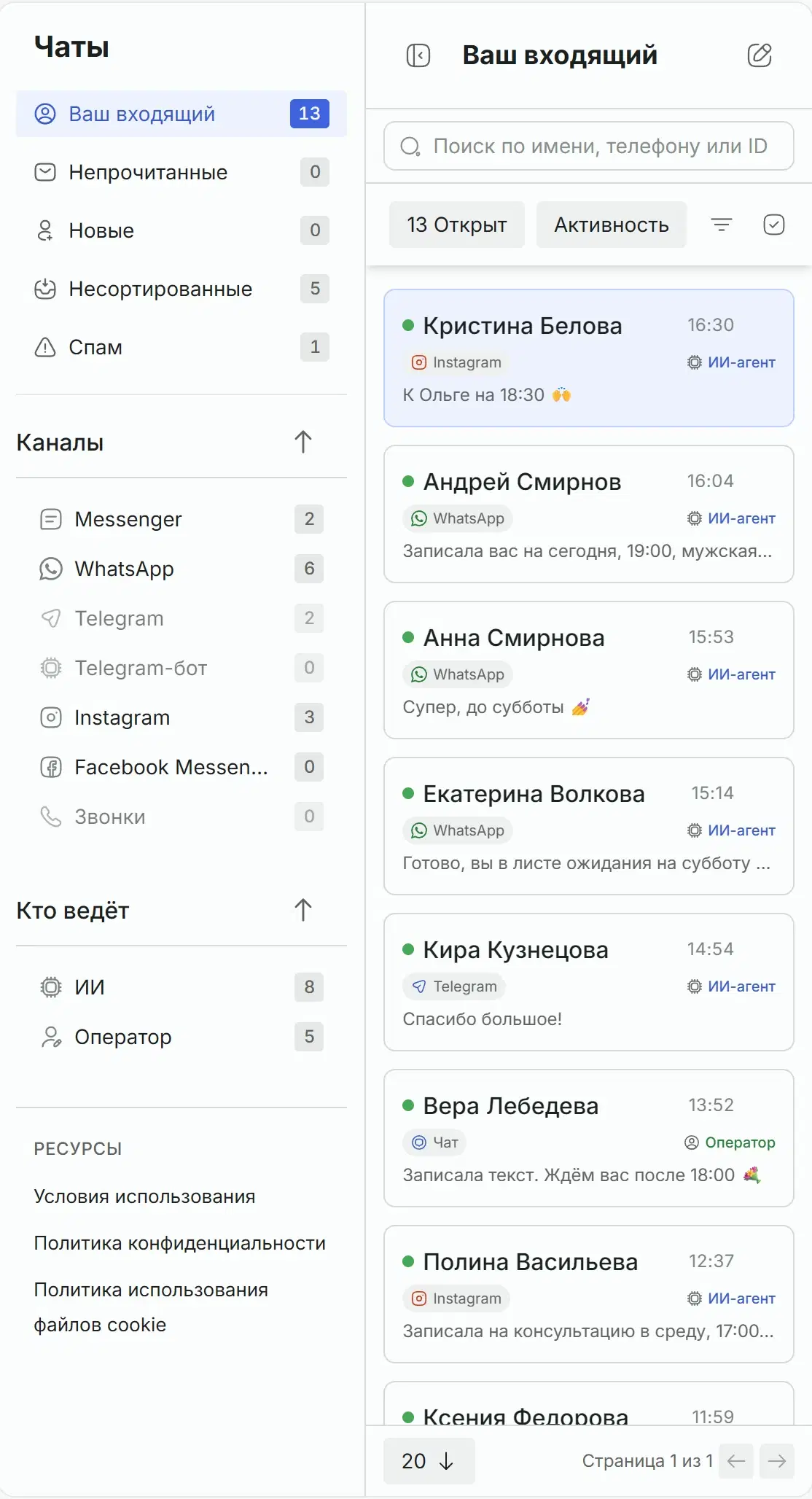The width and height of the screenshot is (812, 1499).
Task: Open Несортированные chats list
Action: pyautogui.click(x=181, y=289)
